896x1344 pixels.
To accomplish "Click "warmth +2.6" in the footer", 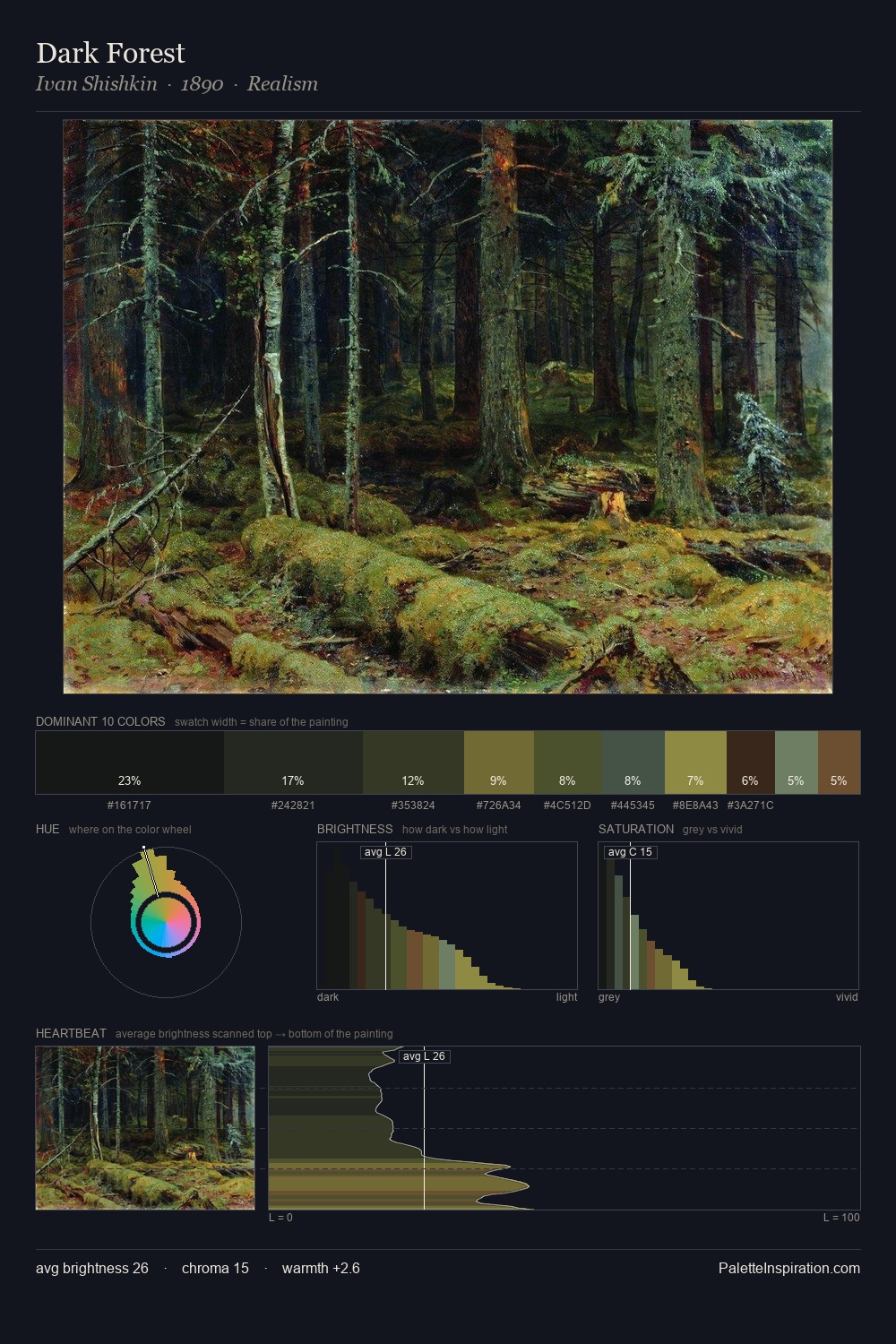I will pyautogui.click(x=321, y=1268).
